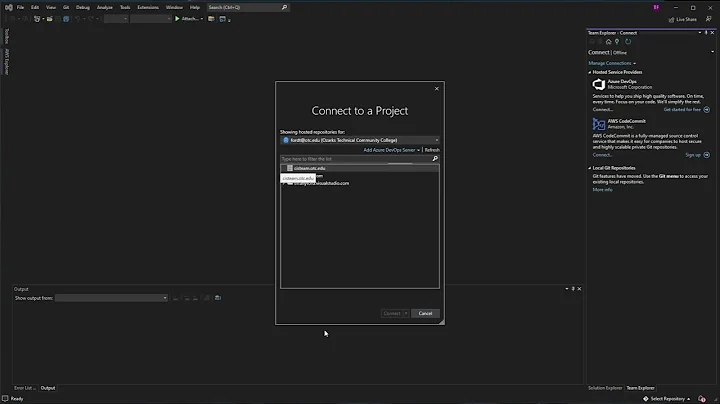
Task: Click the green Attach start arrow
Action: (177, 19)
